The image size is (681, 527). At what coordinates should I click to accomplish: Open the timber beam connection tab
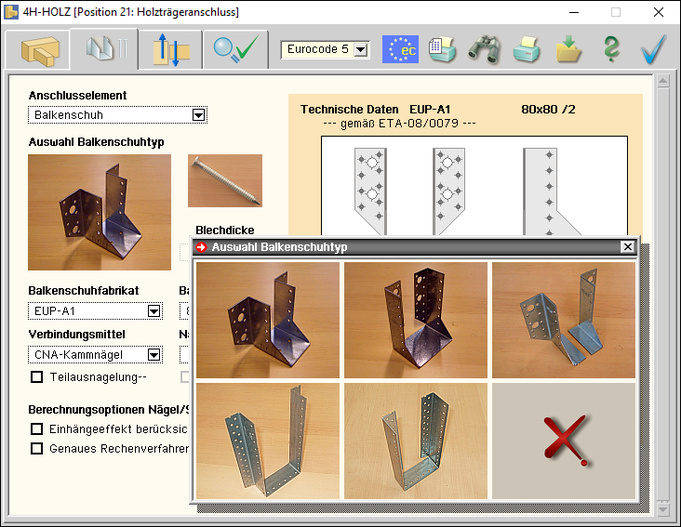pyautogui.click(x=39, y=48)
